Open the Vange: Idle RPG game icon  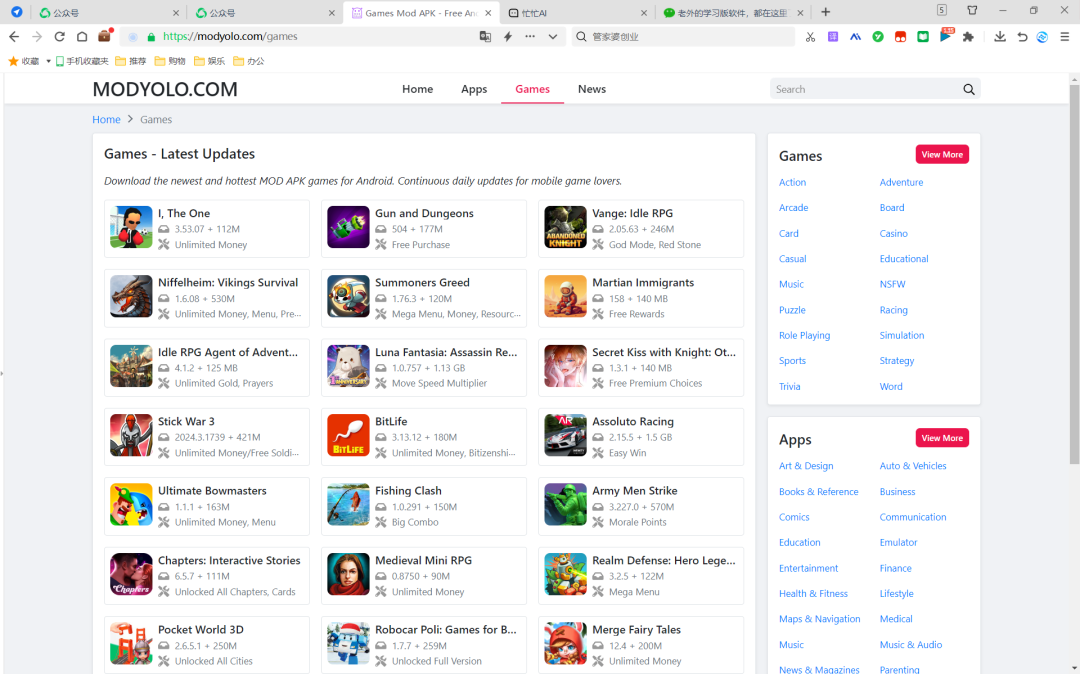click(565, 227)
